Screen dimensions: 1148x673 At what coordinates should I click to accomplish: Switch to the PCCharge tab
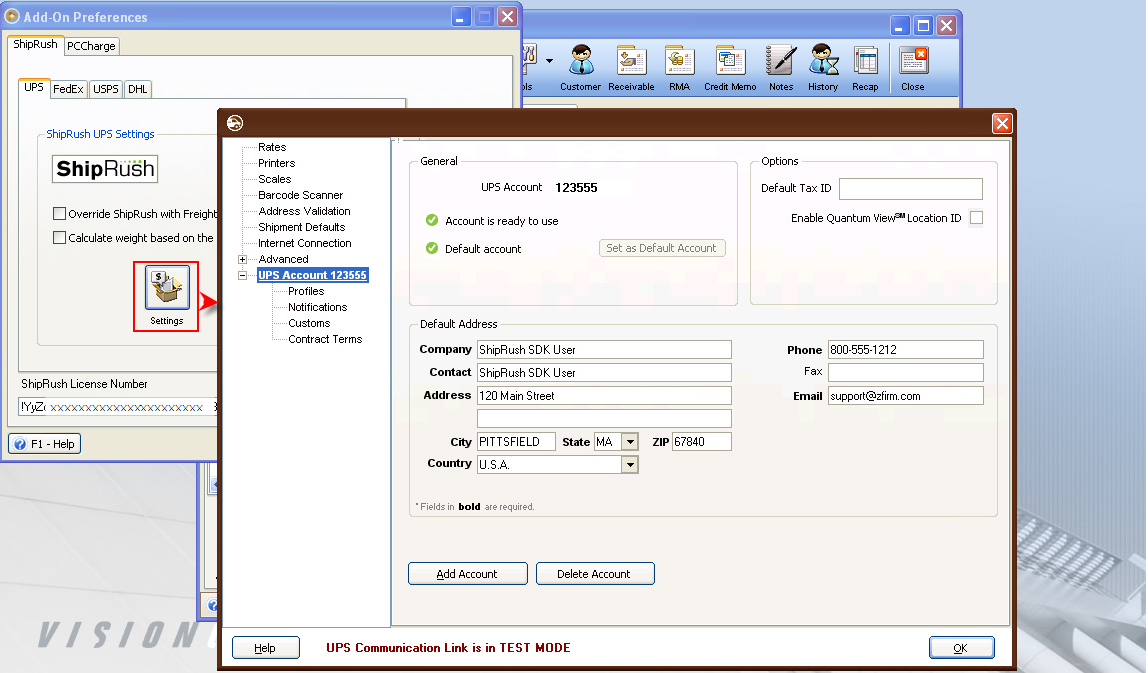coord(92,46)
